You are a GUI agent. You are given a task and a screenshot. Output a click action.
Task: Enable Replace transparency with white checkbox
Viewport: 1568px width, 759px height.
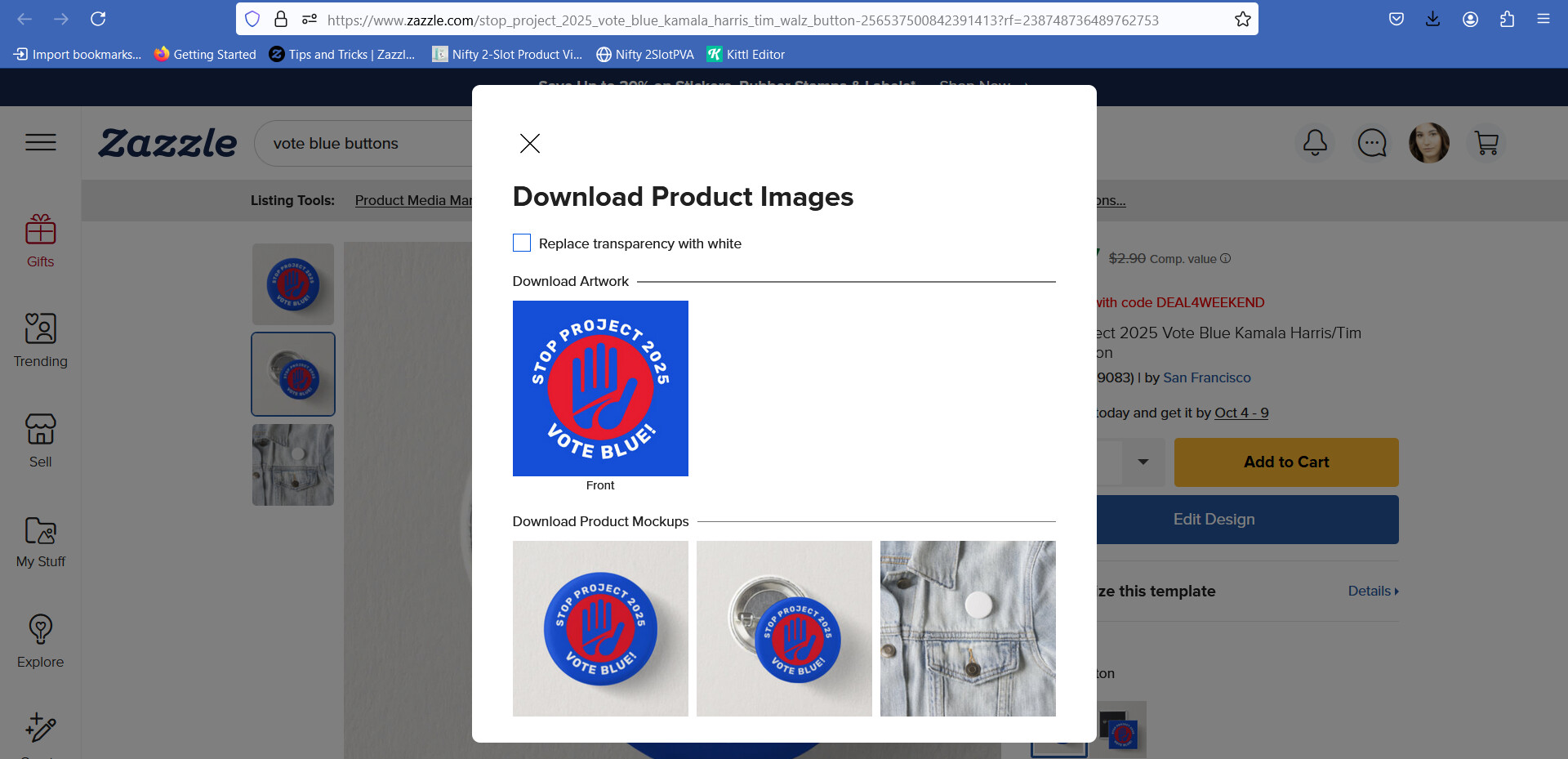(x=522, y=243)
